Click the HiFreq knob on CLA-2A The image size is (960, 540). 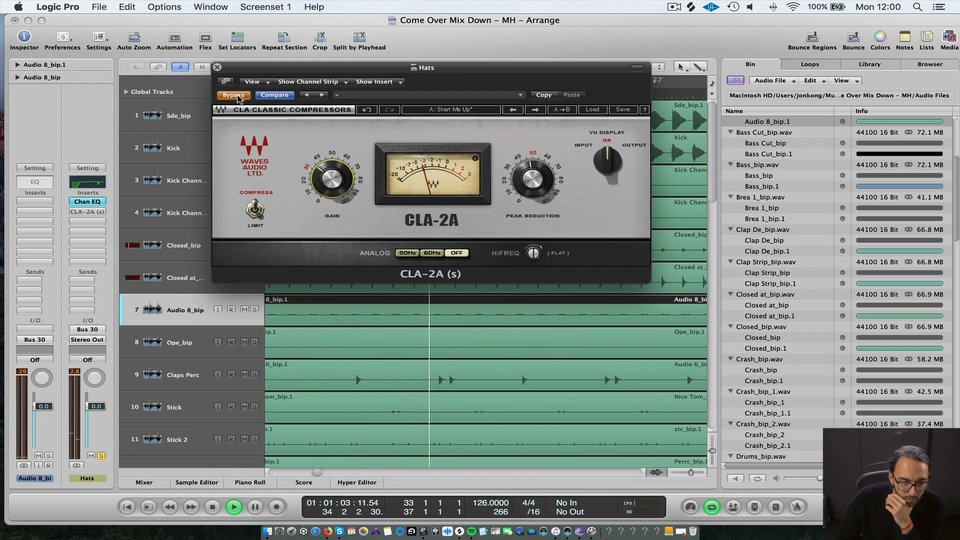click(x=533, y=253)
